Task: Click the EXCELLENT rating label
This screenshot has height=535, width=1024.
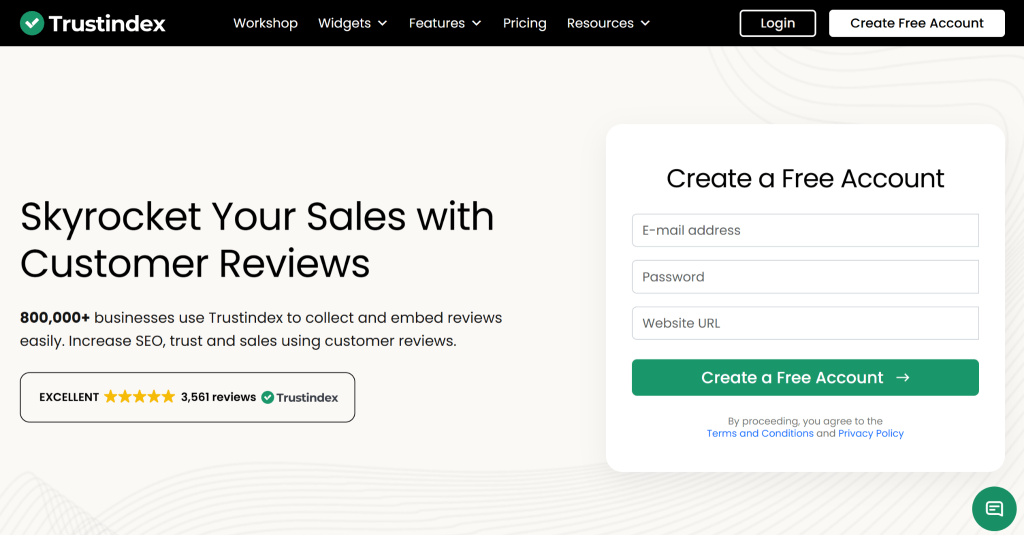Action: 69,397
